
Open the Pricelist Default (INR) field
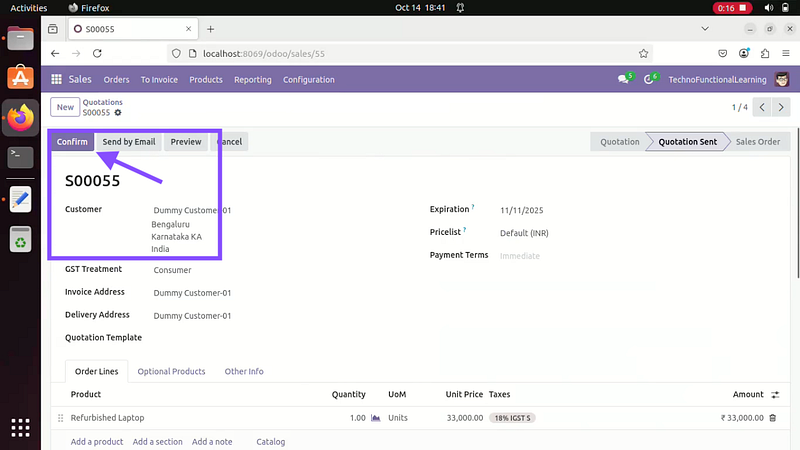(x=524, y=233)
